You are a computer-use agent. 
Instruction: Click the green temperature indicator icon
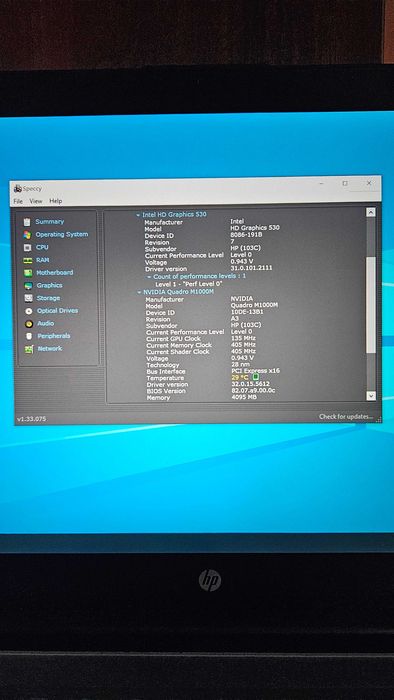pos(256,377)
